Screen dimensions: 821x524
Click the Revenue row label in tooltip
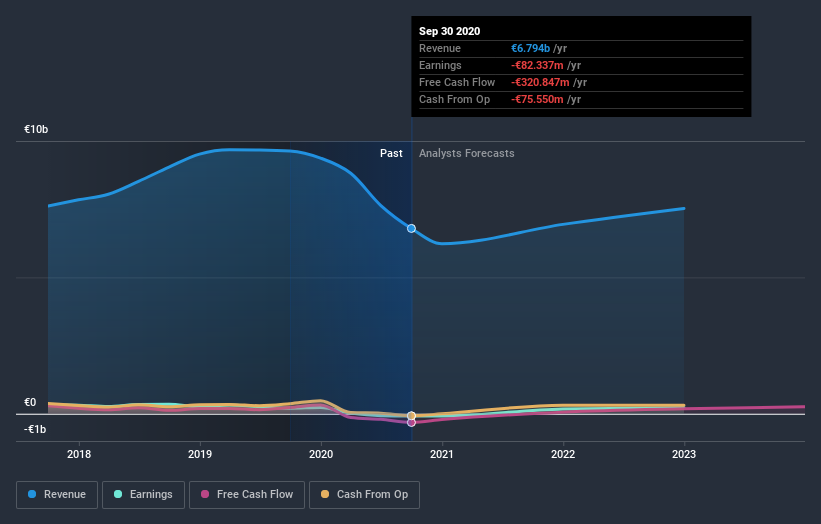(x=440, y=48)
